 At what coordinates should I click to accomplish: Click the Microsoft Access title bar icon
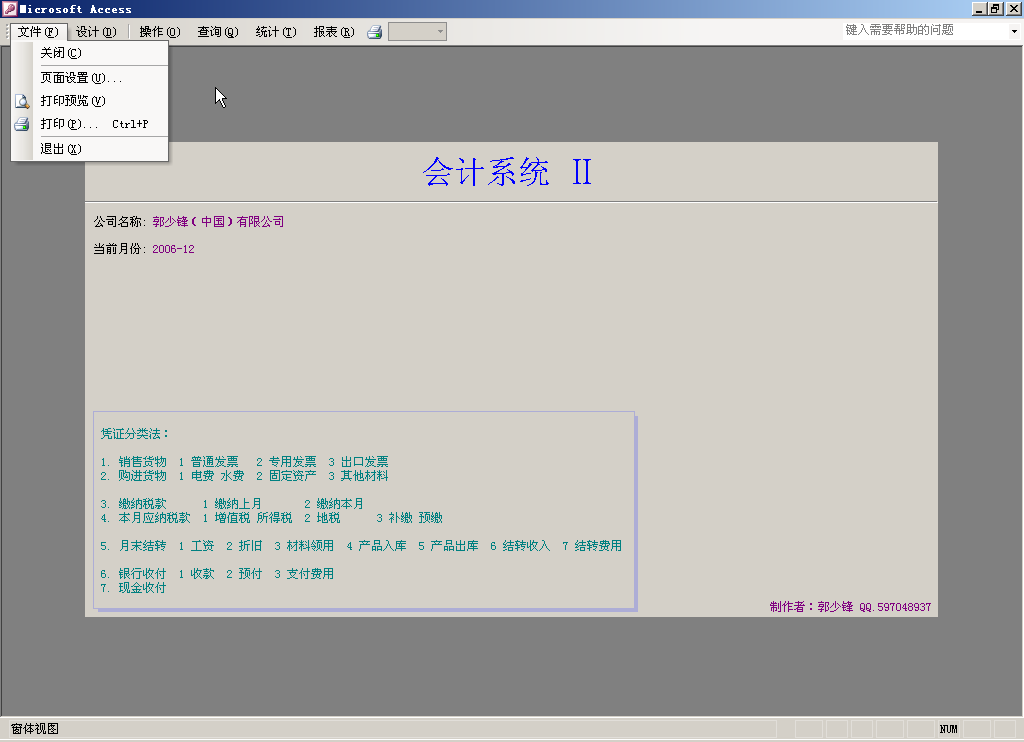[9, 9]
